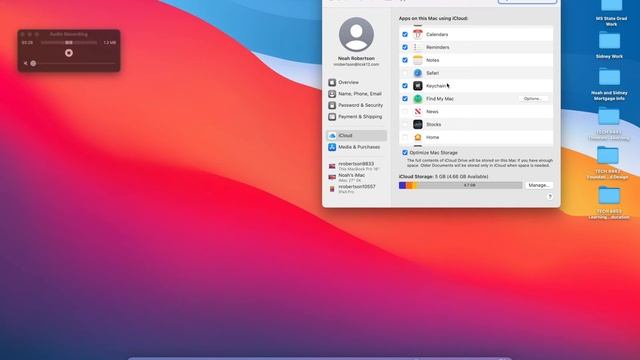Viewport: 640px width, 360px height.
Task: Click Options button for Find My Mac
Action: pos(533,99)
